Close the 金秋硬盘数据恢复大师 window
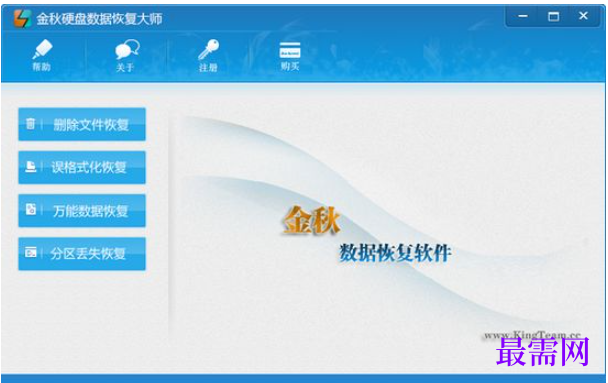Screen dimensions: 608x383 pyautogui.click(x=583, y=16)
